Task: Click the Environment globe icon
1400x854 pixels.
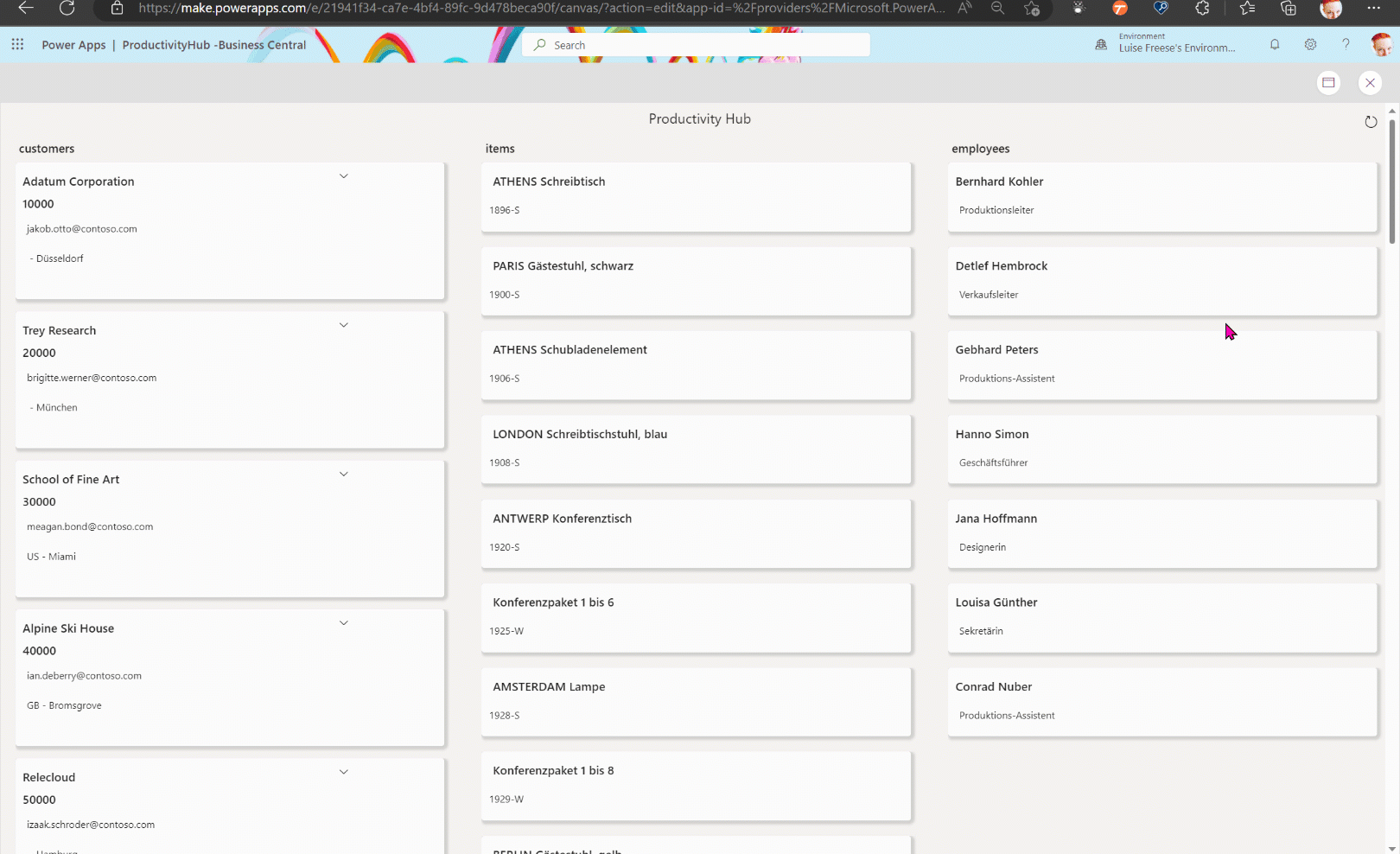Action: click(x=1101, y=44)
